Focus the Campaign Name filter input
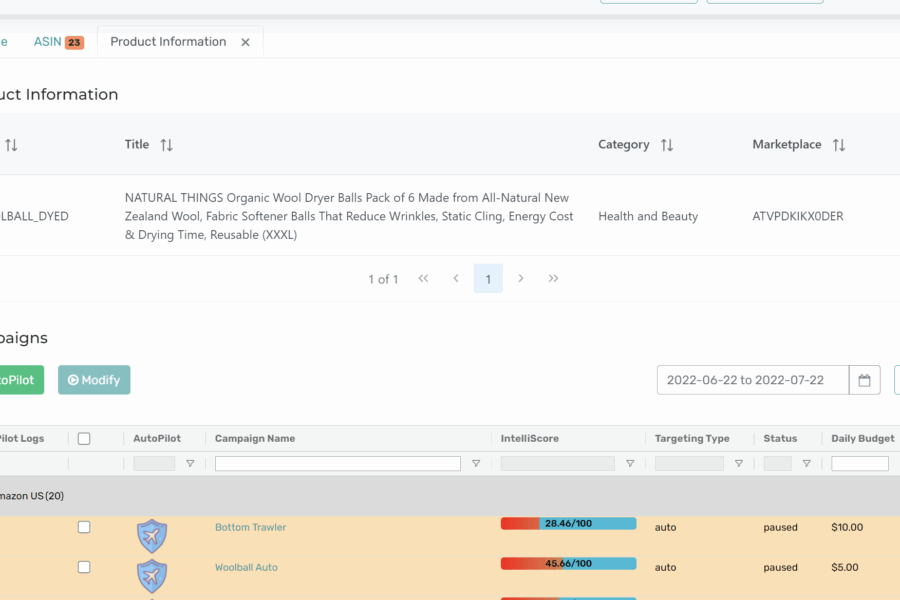The height and width of the screenshot is (600, 900). [x=338, y=463]
